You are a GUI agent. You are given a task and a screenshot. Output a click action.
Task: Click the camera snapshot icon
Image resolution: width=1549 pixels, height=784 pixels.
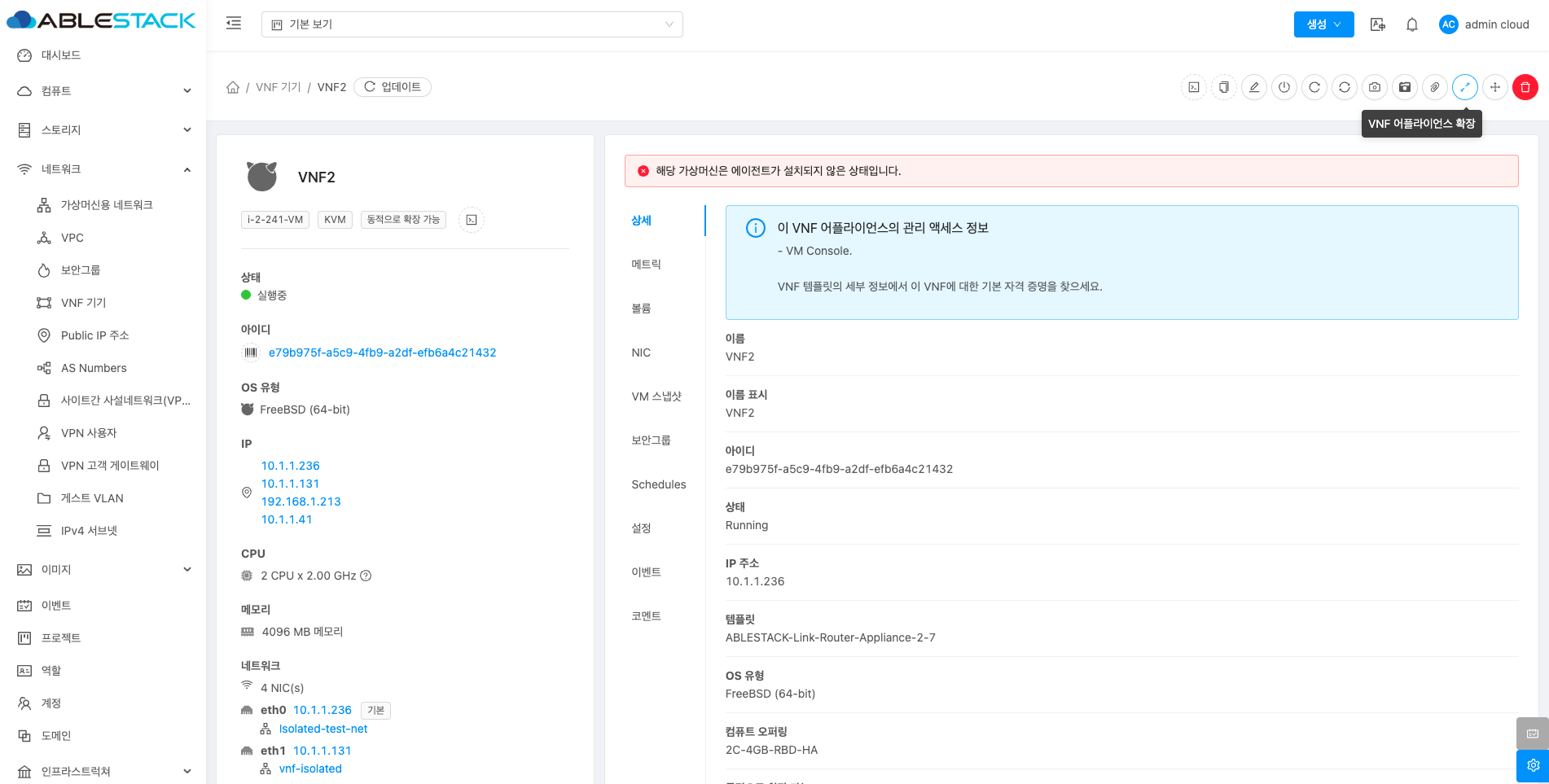coord(1375,87)
